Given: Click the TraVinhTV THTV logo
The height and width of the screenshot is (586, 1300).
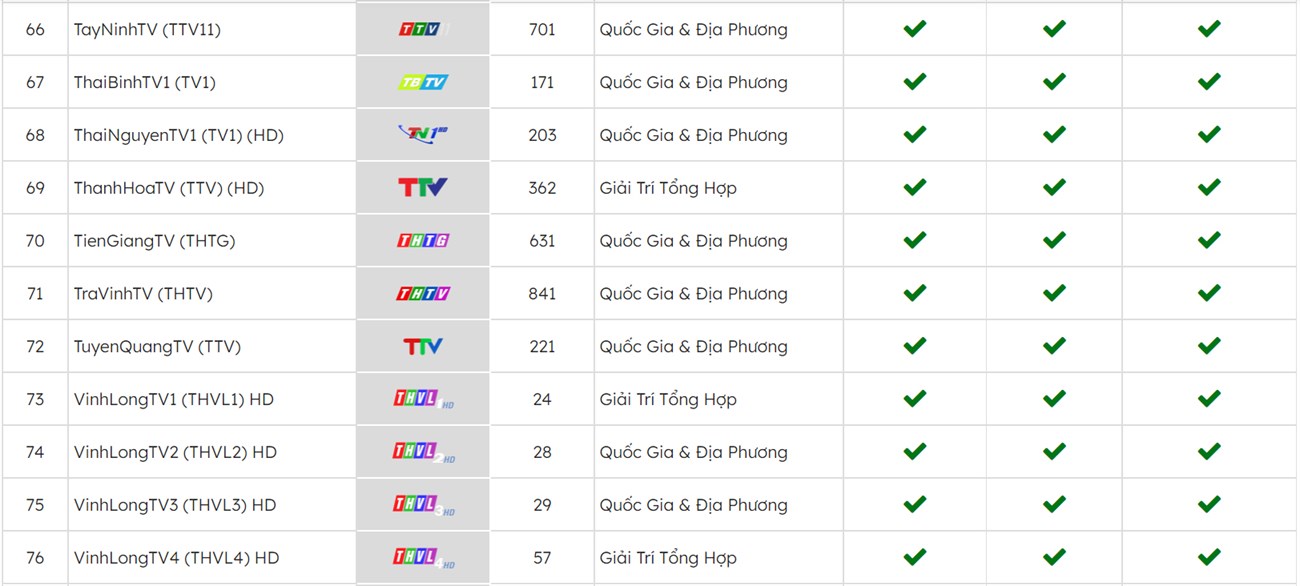Looking at the screenshot, I should 423,294.
